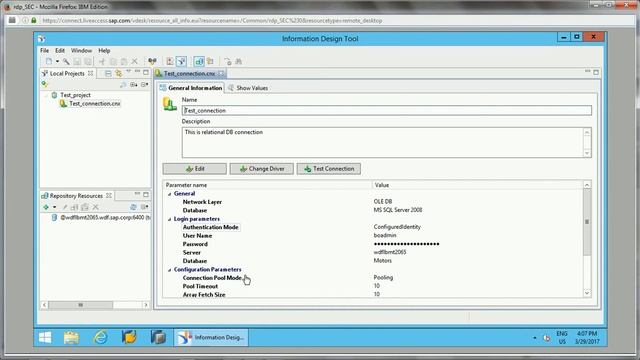Screen dimensions: 640x360
Task: Click the Server value wdflbmt2065
Action: [x=390, y=252]
